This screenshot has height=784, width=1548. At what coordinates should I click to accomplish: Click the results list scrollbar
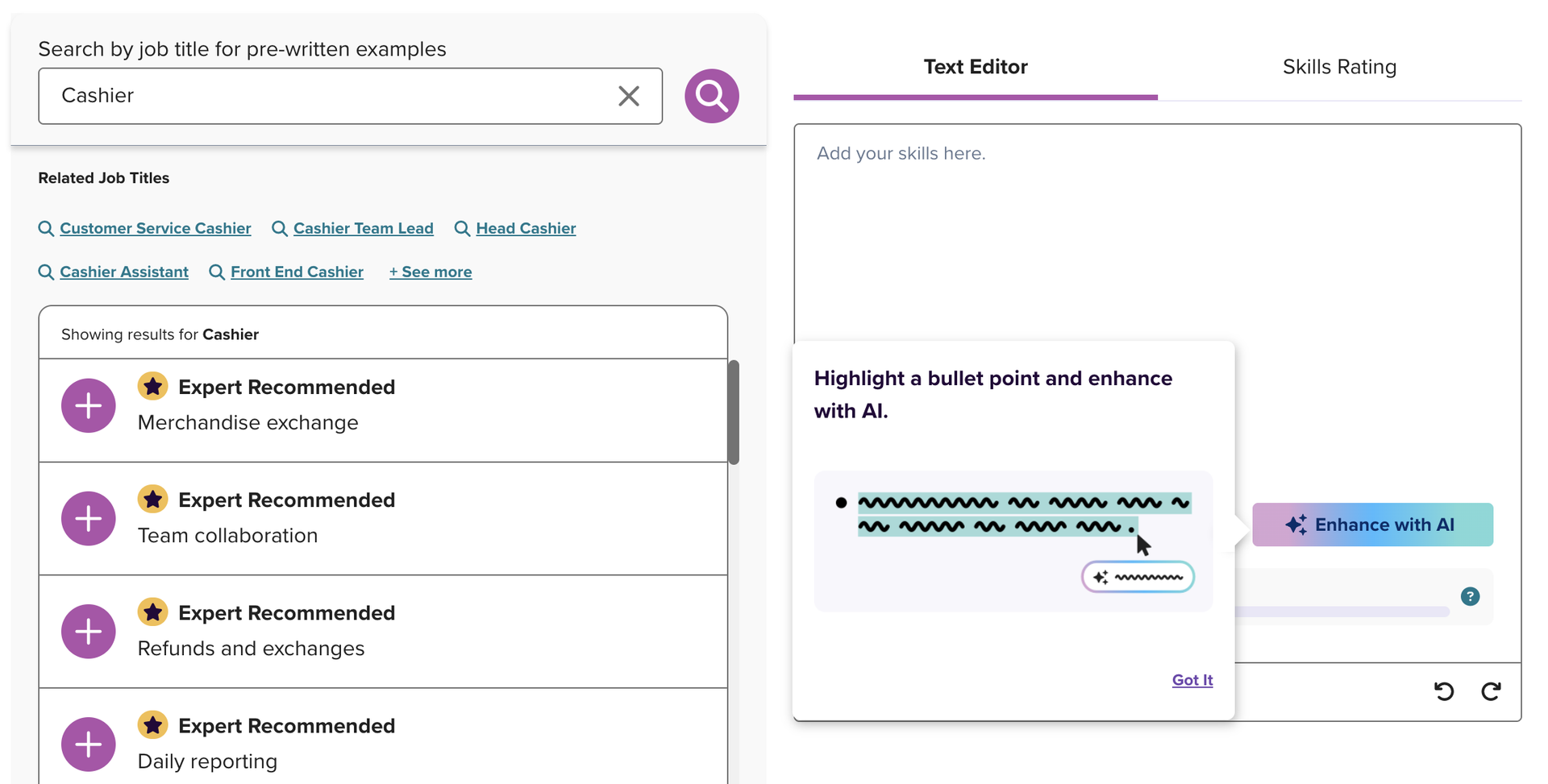click(x=732, y=413)
